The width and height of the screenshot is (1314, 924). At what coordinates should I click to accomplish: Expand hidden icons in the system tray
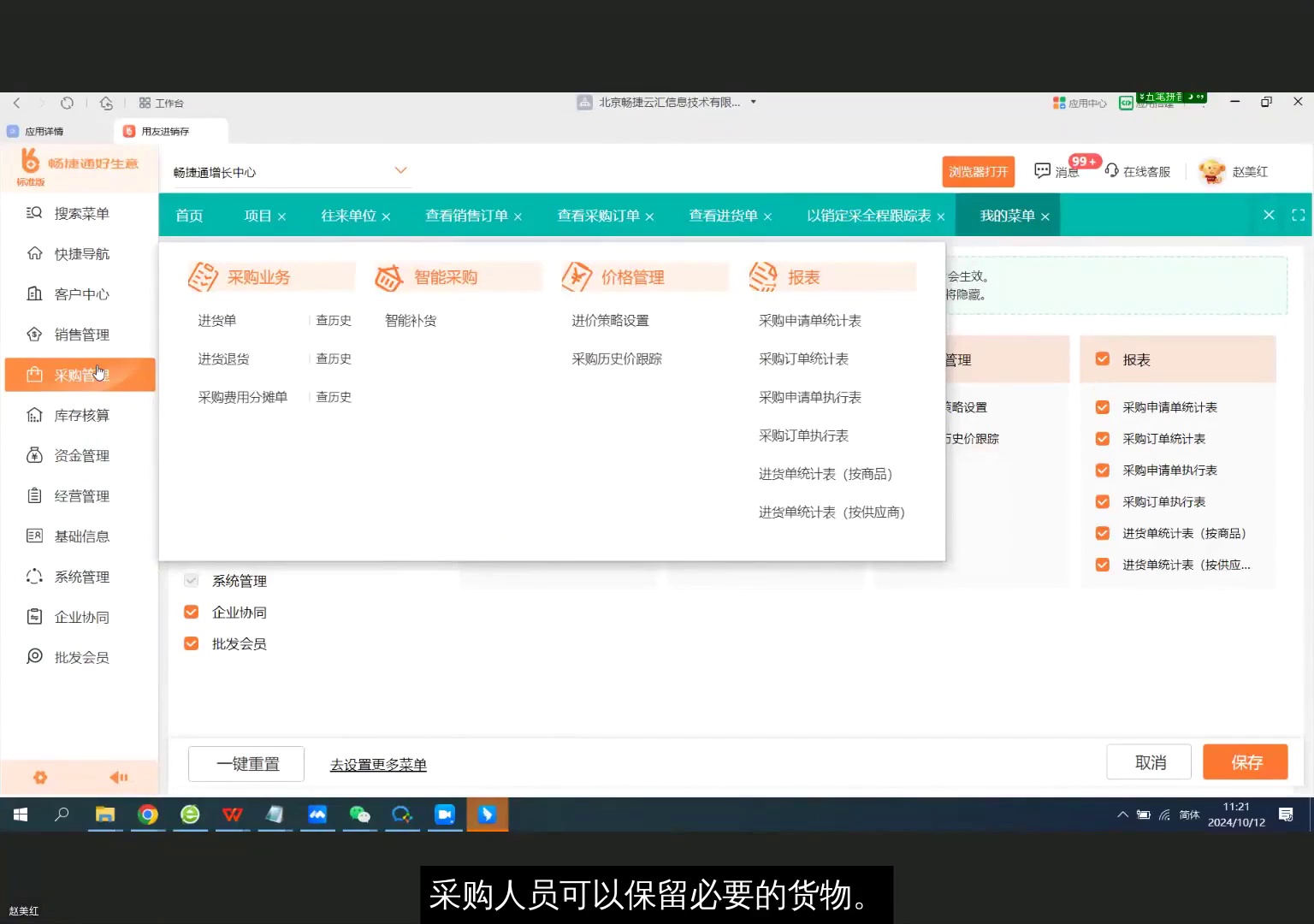(1122, 814)
